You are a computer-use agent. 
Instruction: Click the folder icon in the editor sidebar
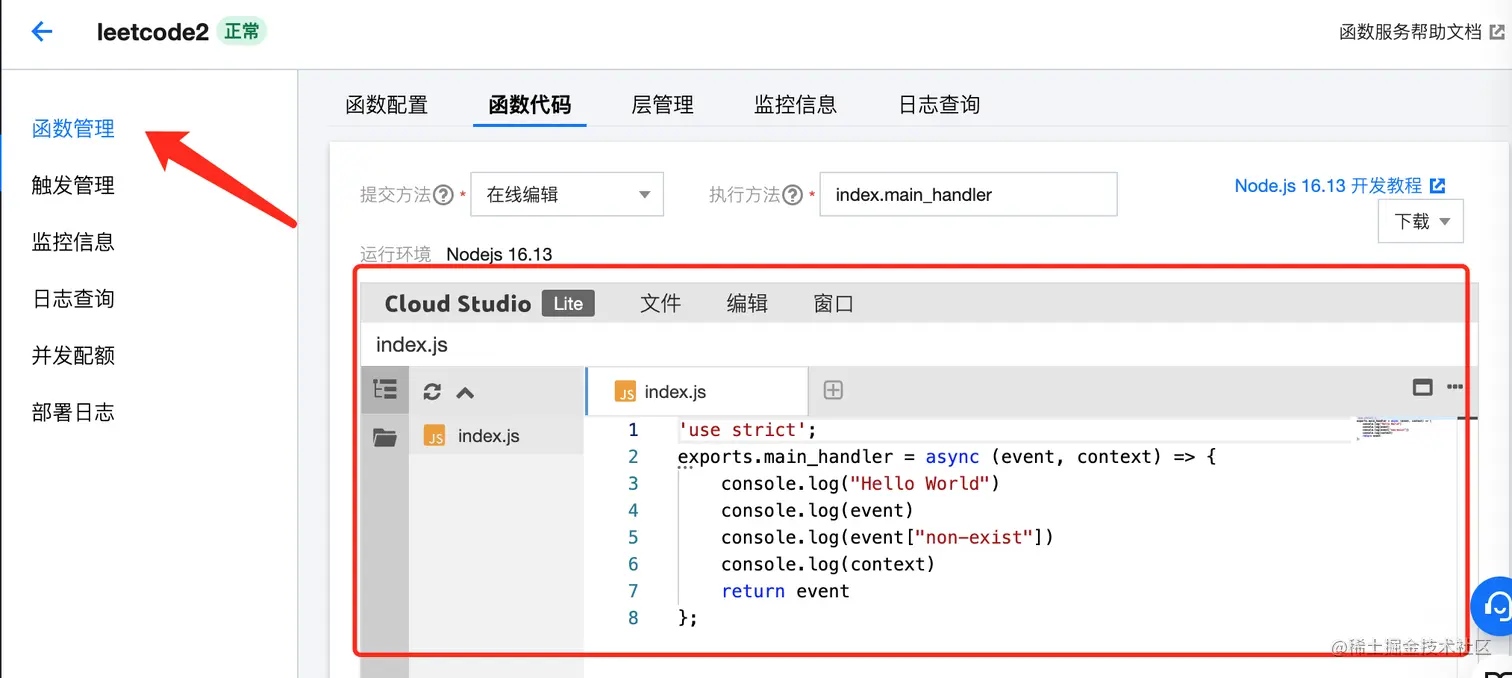tap(385, 437)
